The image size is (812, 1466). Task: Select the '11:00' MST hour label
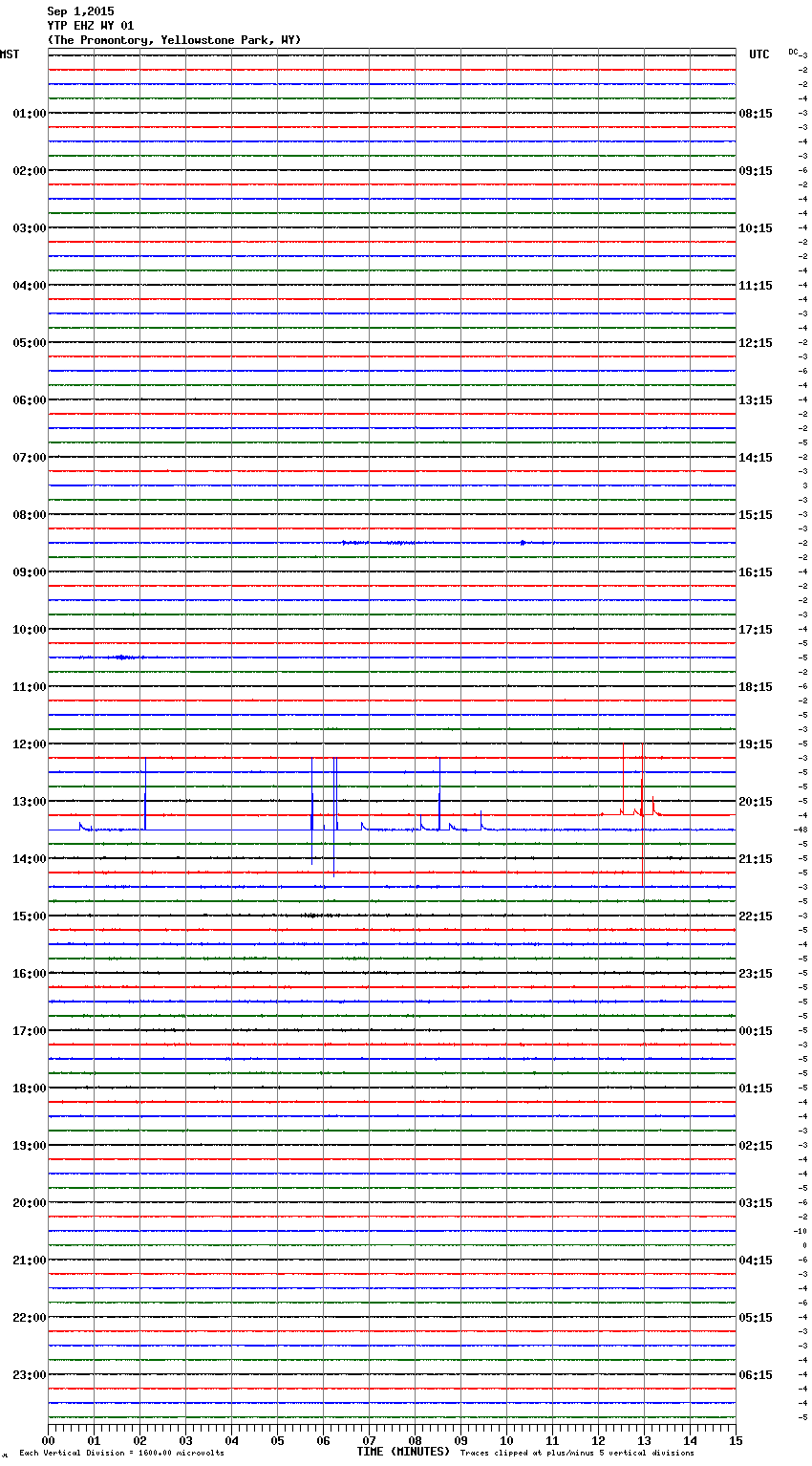(30, 687)
